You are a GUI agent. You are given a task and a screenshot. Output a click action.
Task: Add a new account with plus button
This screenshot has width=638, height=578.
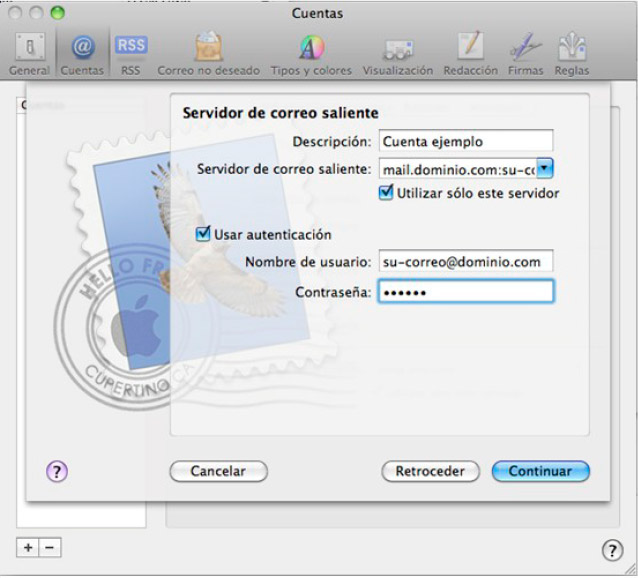pos(28,547)
